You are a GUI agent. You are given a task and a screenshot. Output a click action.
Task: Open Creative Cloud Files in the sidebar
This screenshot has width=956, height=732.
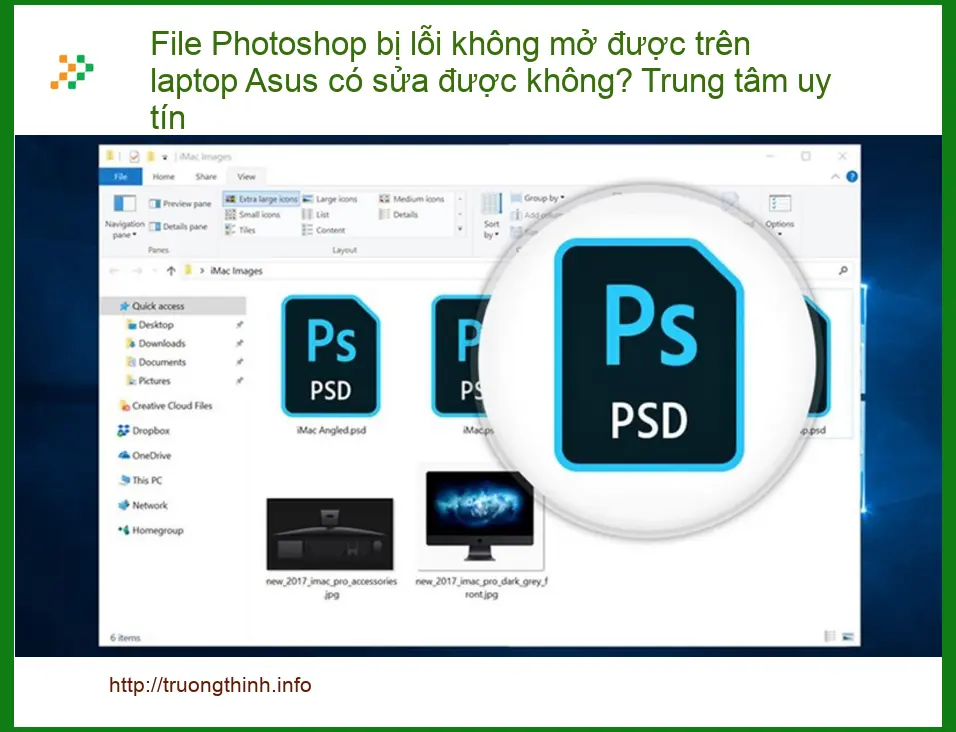(x=166, y=406)
